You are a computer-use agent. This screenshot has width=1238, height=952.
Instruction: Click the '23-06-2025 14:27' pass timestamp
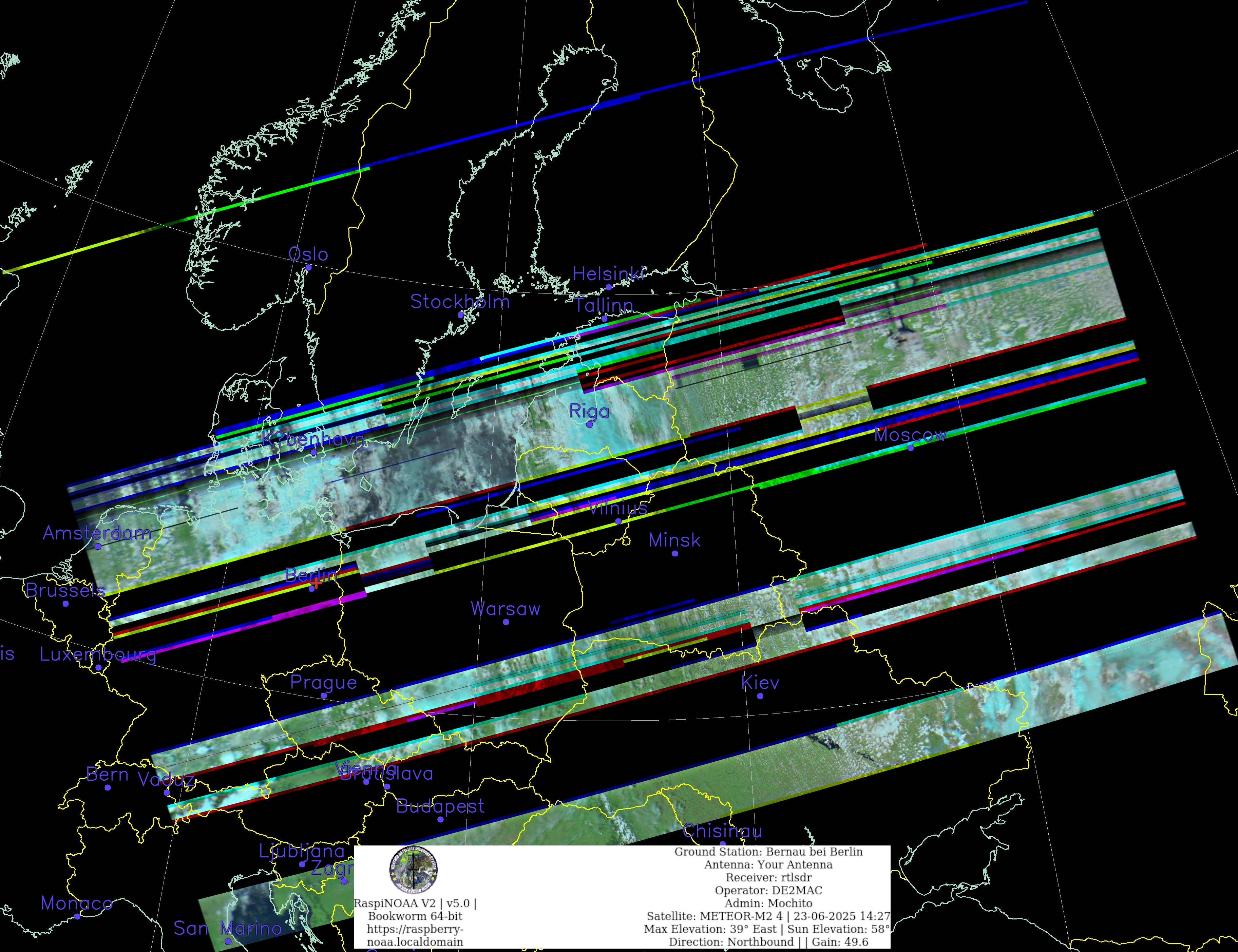point(842,916)
